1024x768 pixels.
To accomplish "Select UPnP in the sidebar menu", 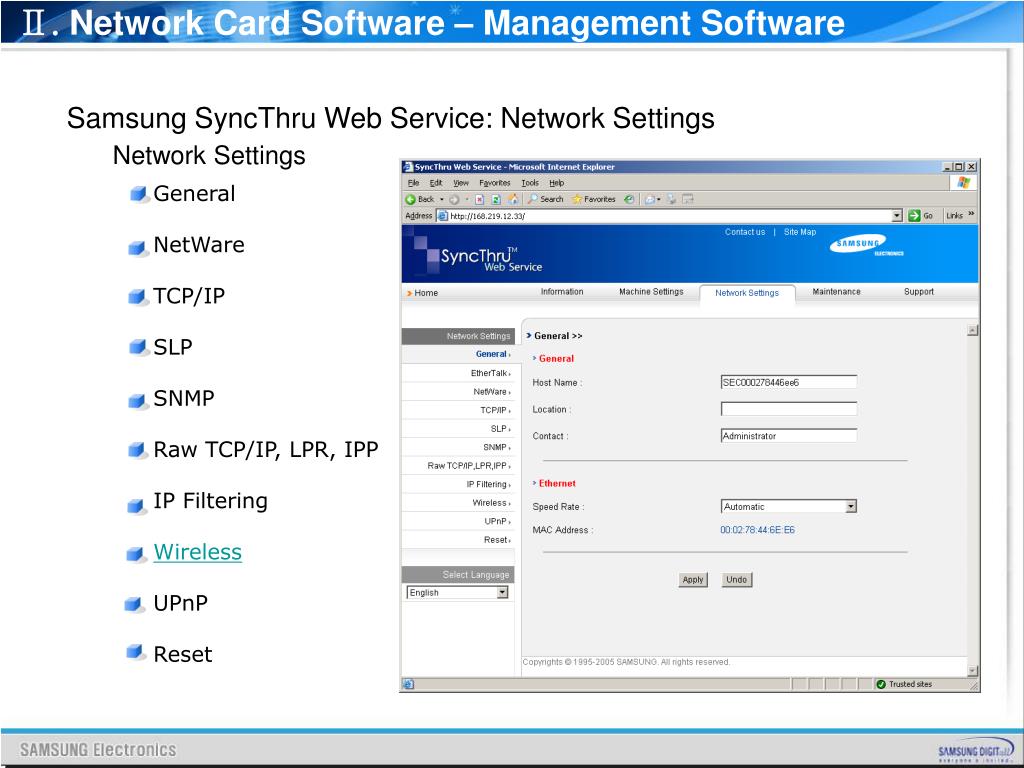I will pos(458,521).
